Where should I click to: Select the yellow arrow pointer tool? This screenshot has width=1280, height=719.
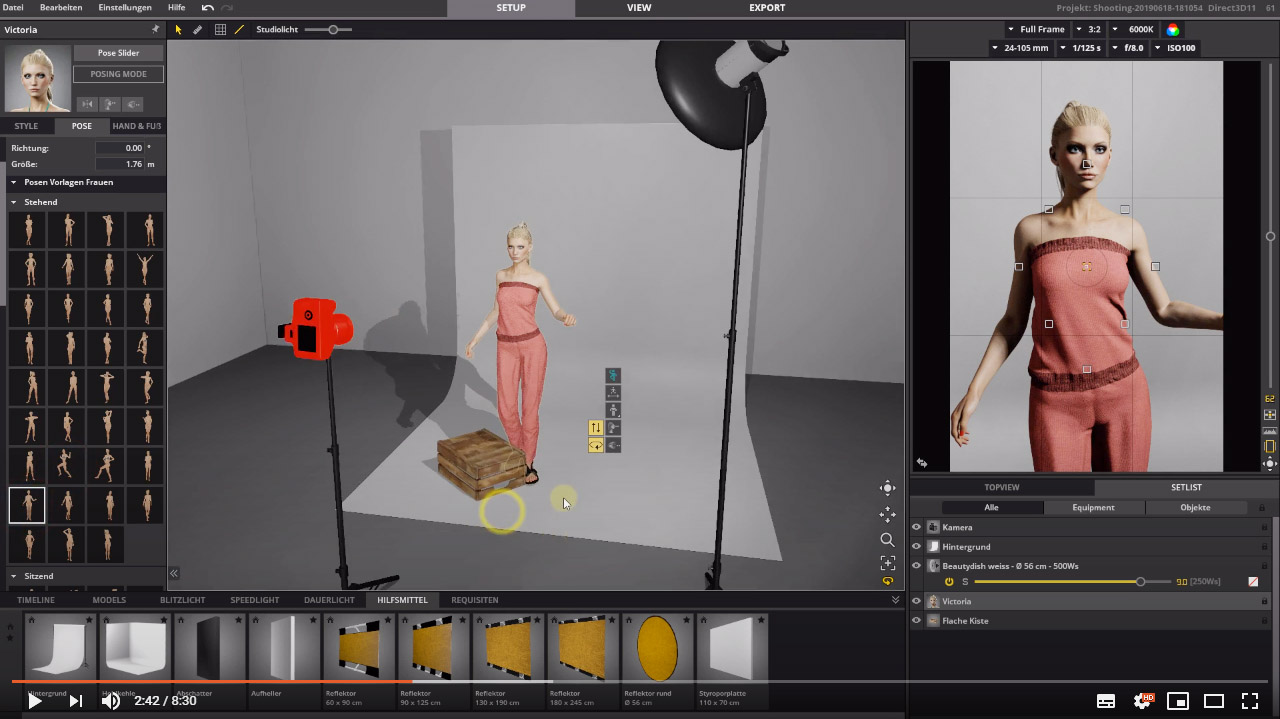pos(179,30)
